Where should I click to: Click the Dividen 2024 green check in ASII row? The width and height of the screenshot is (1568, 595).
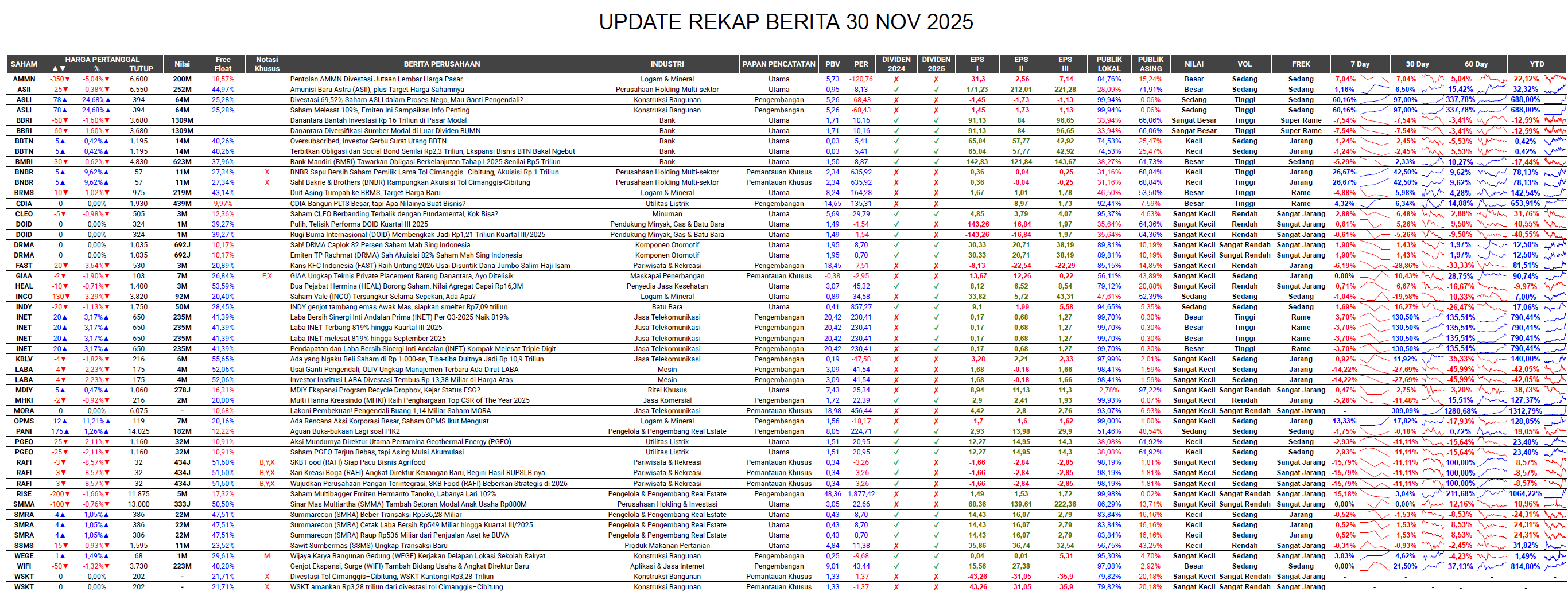[x=896, y=90]
